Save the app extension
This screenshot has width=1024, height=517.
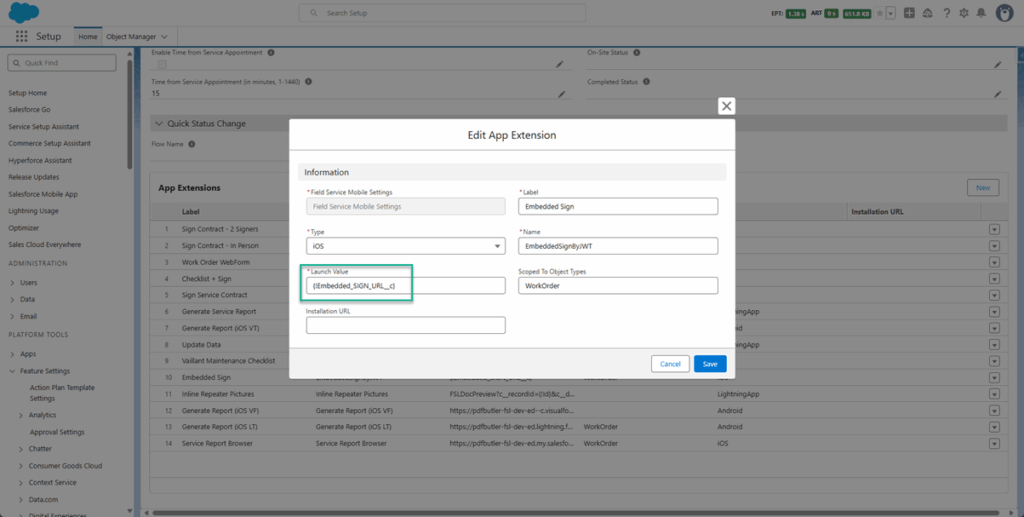click(x=710, y=364)
